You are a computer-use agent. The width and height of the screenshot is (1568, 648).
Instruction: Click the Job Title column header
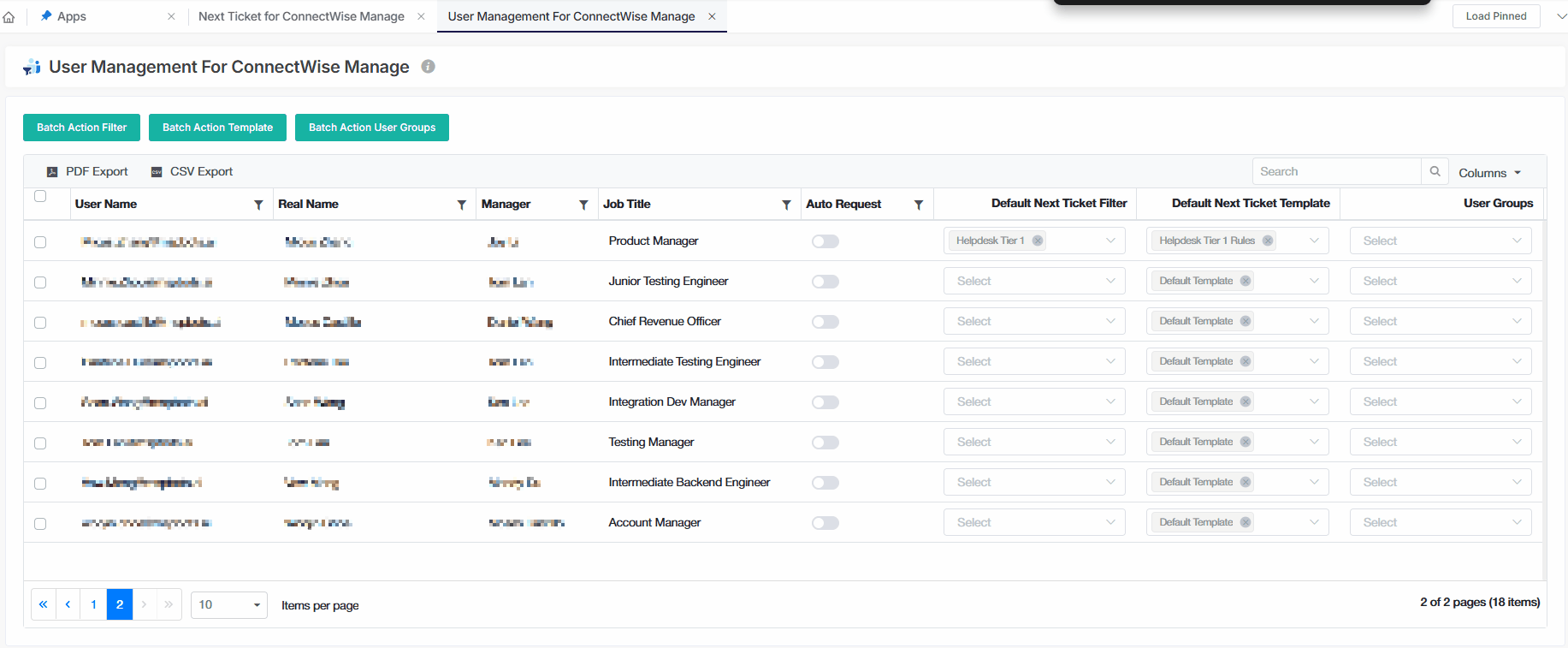(627, 205)
